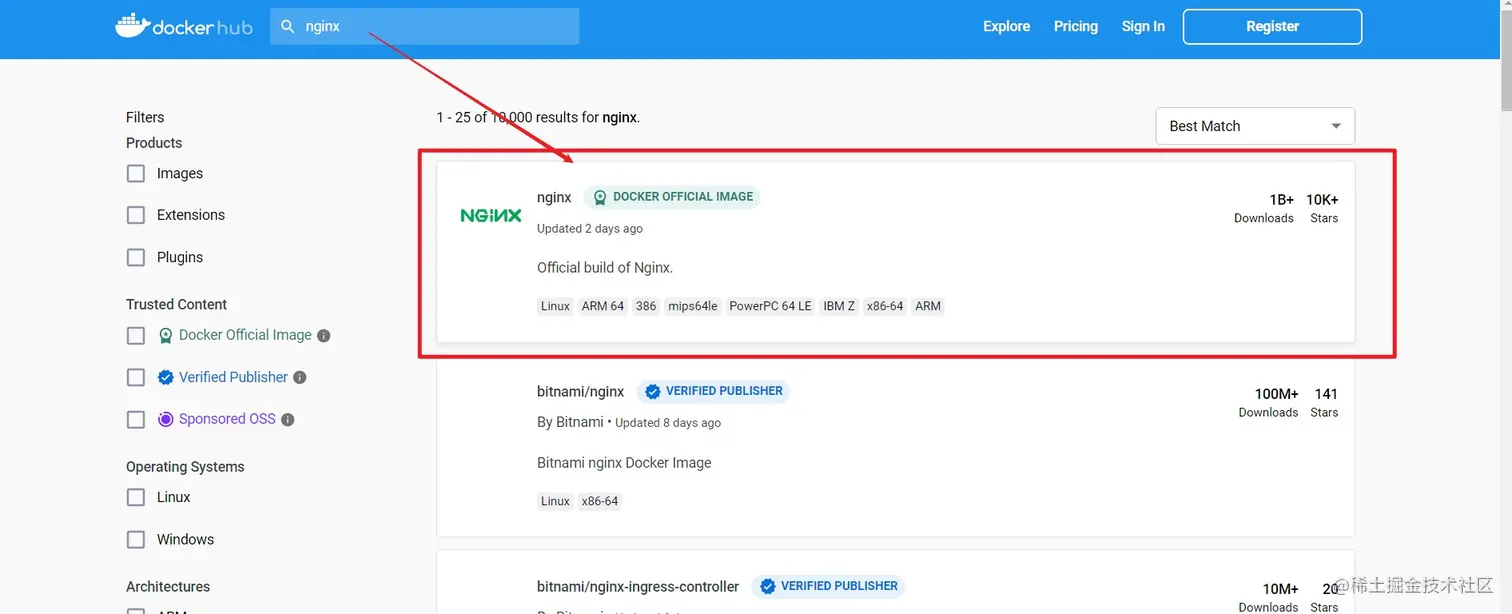1512x614 pixels.
Task: Click the mips64le architecture tag
Action: point(693,306)
